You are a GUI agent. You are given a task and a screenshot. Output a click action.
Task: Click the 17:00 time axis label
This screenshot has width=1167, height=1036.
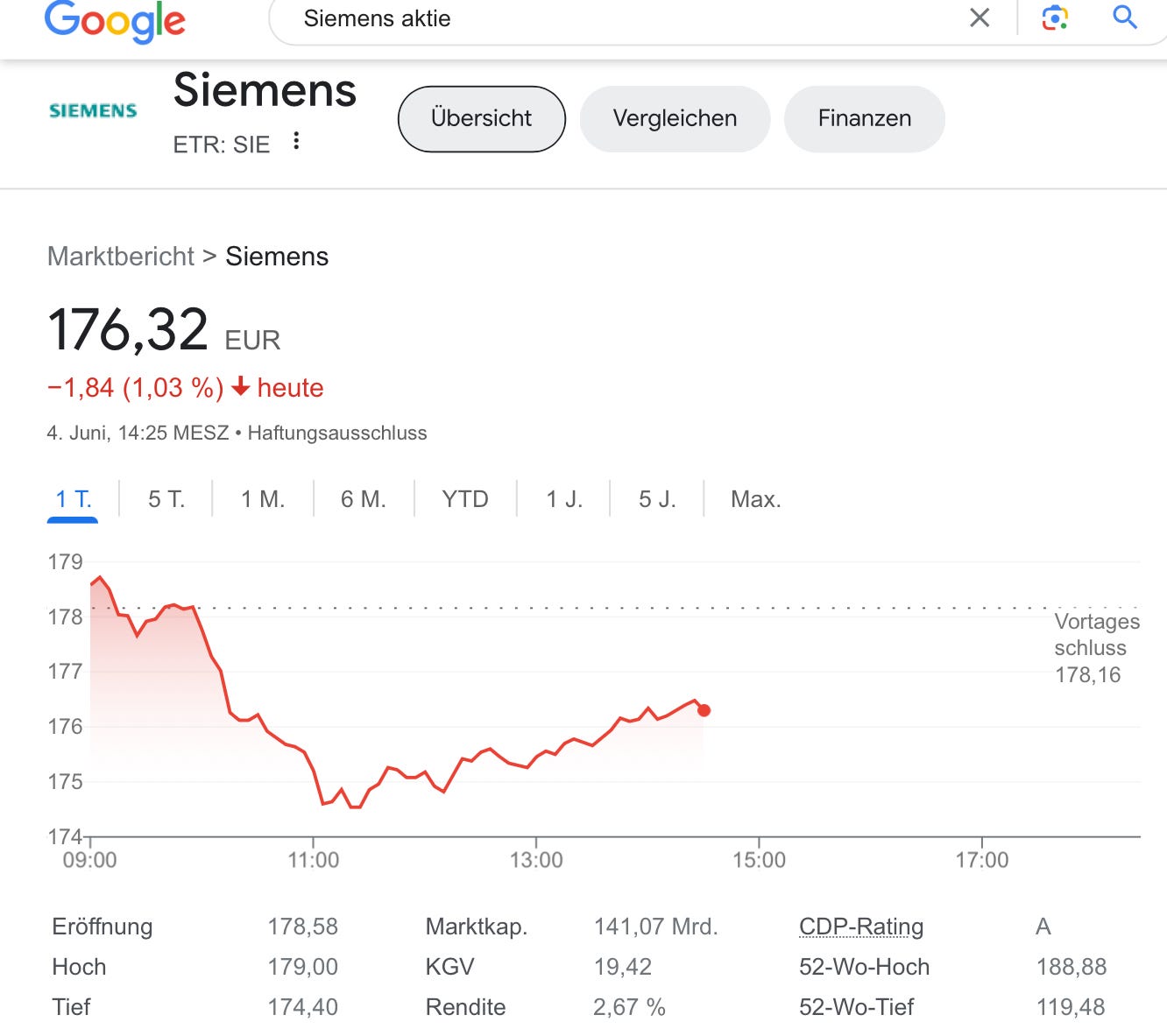point(982,860)
